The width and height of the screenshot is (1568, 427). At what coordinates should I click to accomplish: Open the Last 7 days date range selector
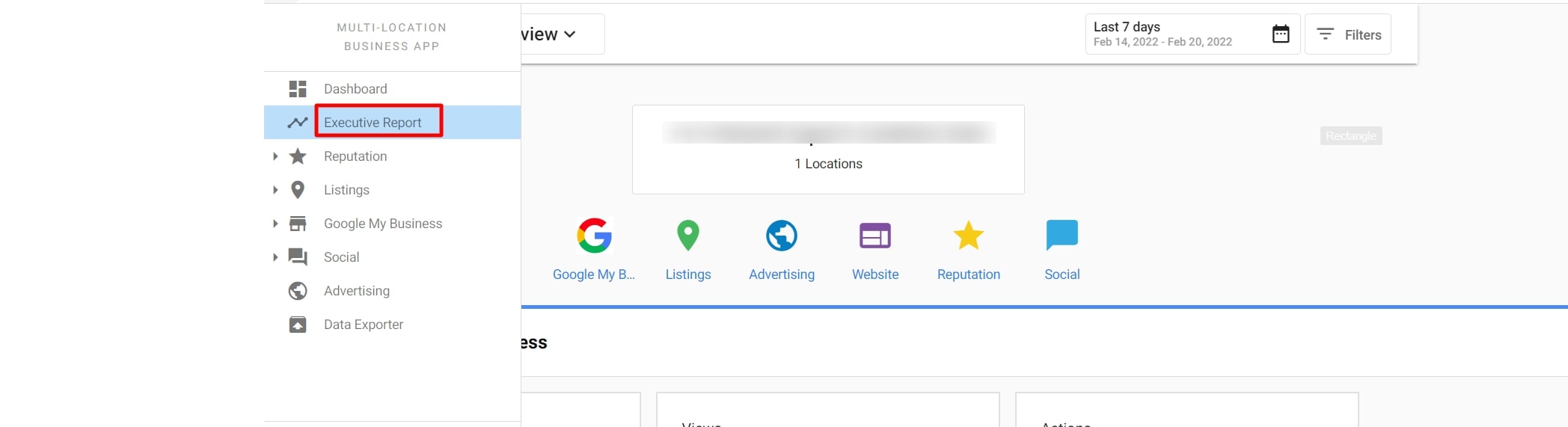1192,34
